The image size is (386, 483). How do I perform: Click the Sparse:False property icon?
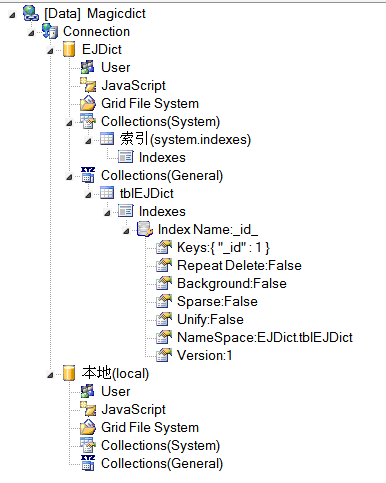tap(164, 301)
